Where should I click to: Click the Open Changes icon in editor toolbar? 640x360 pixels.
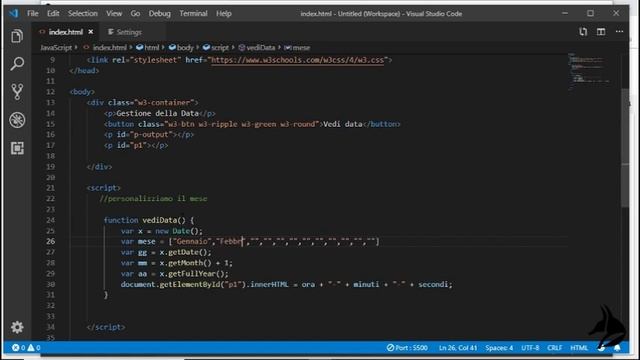pyautogui.click(x=583, y=32)
